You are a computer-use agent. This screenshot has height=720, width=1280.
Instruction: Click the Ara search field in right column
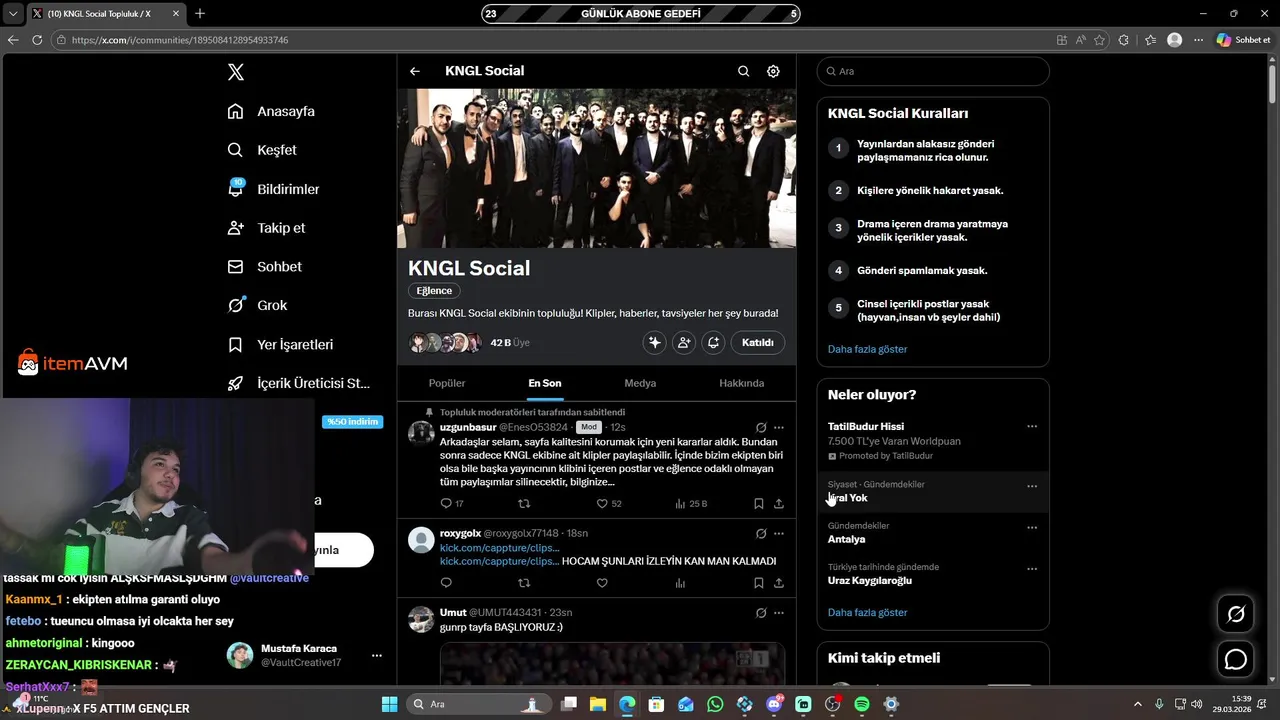pos(933,71)
